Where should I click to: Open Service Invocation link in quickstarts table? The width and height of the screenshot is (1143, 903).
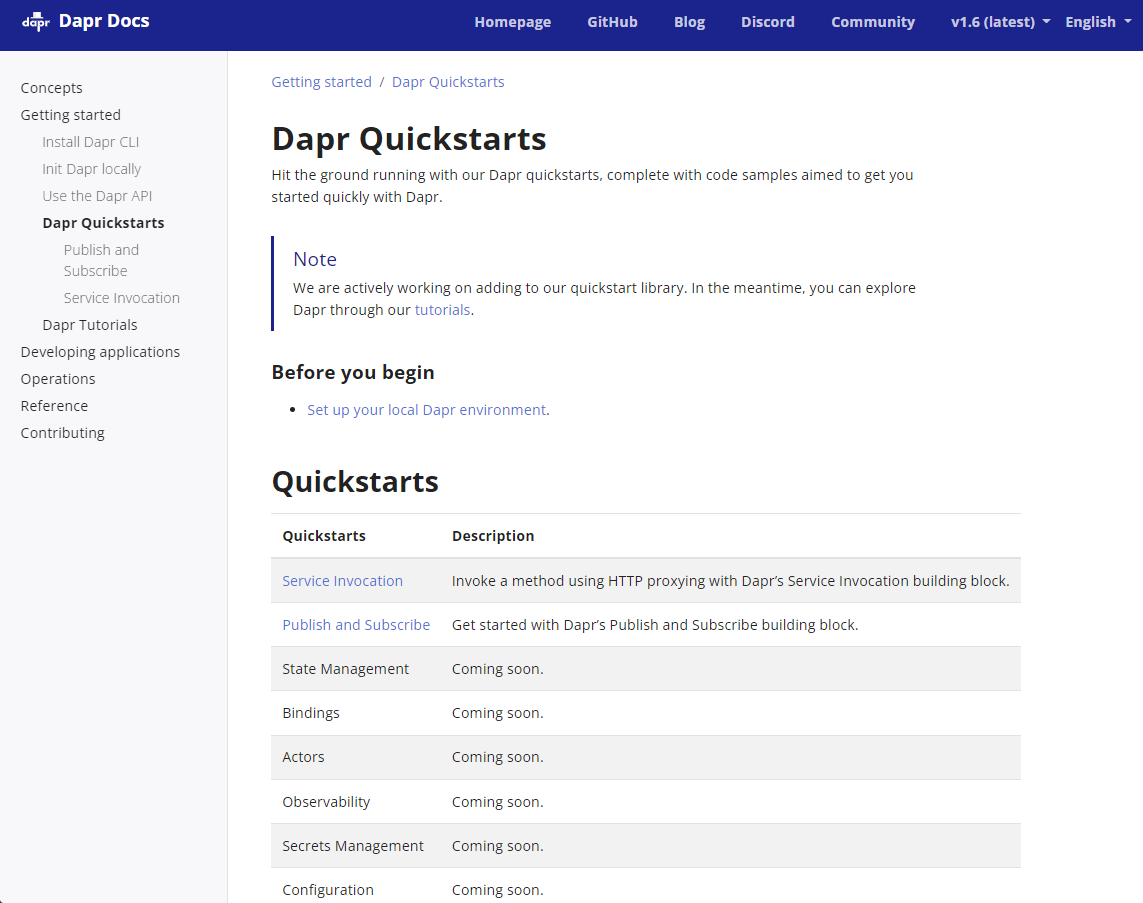(x=343, y=581)
